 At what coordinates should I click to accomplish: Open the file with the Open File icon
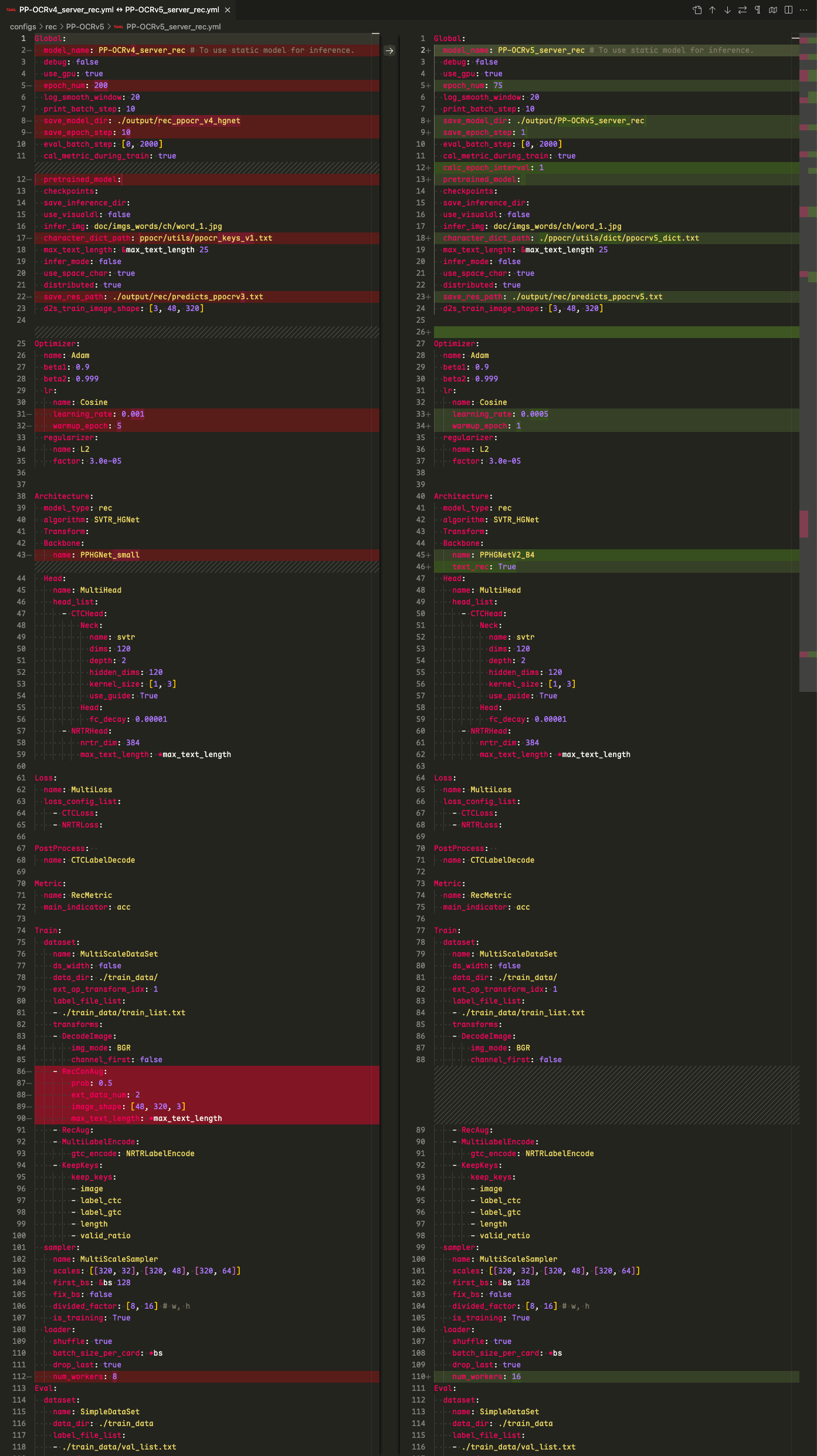[697, 10]
